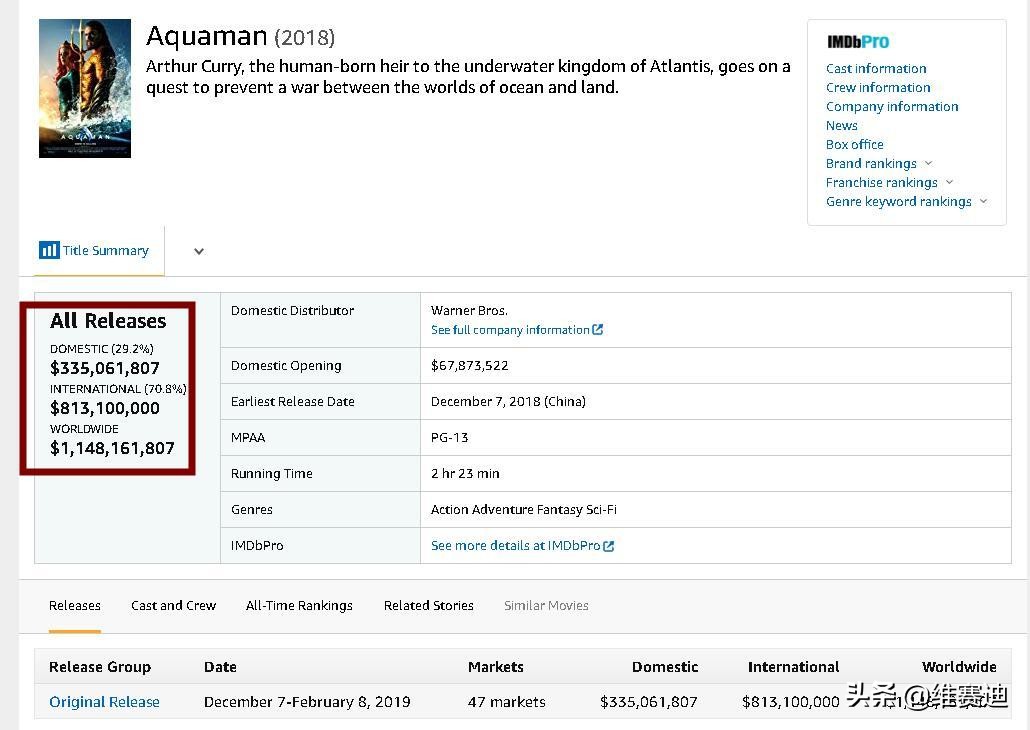Open the chevron menu beside Title Summary
Image resolution: width=1030 pixels, height=730 pixels.
[x=199, y=252]
